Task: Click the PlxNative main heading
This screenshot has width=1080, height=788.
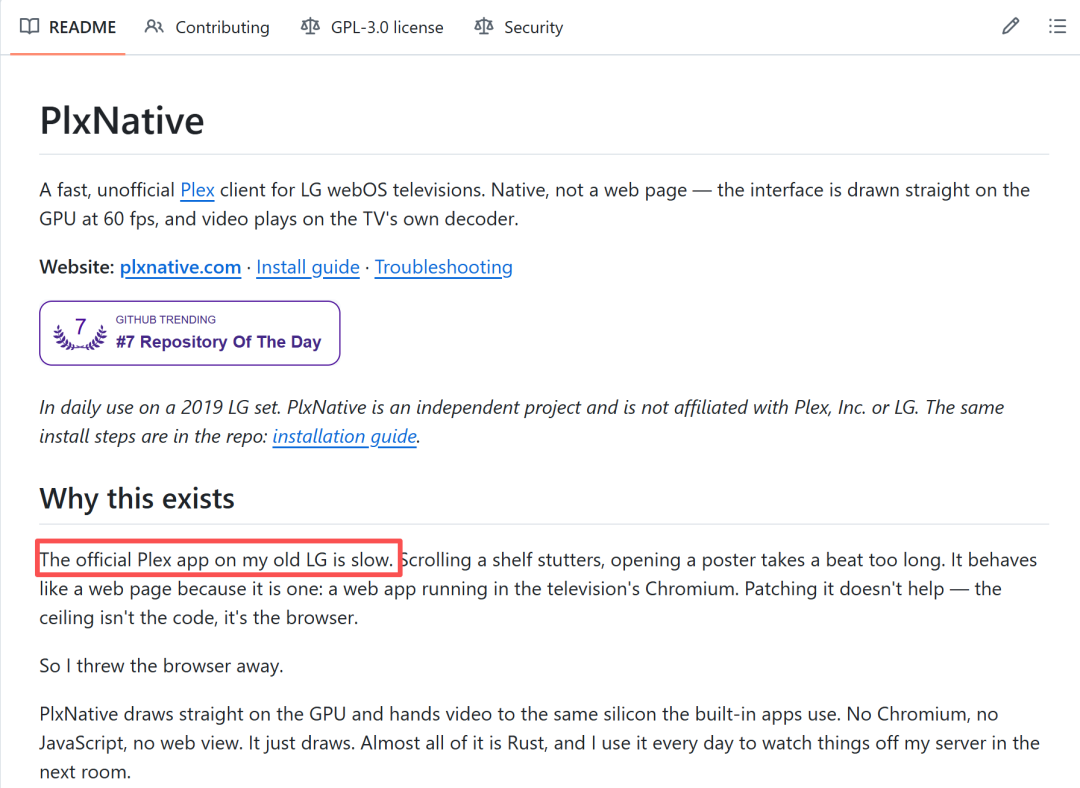Action: click(x=122, y=121)
